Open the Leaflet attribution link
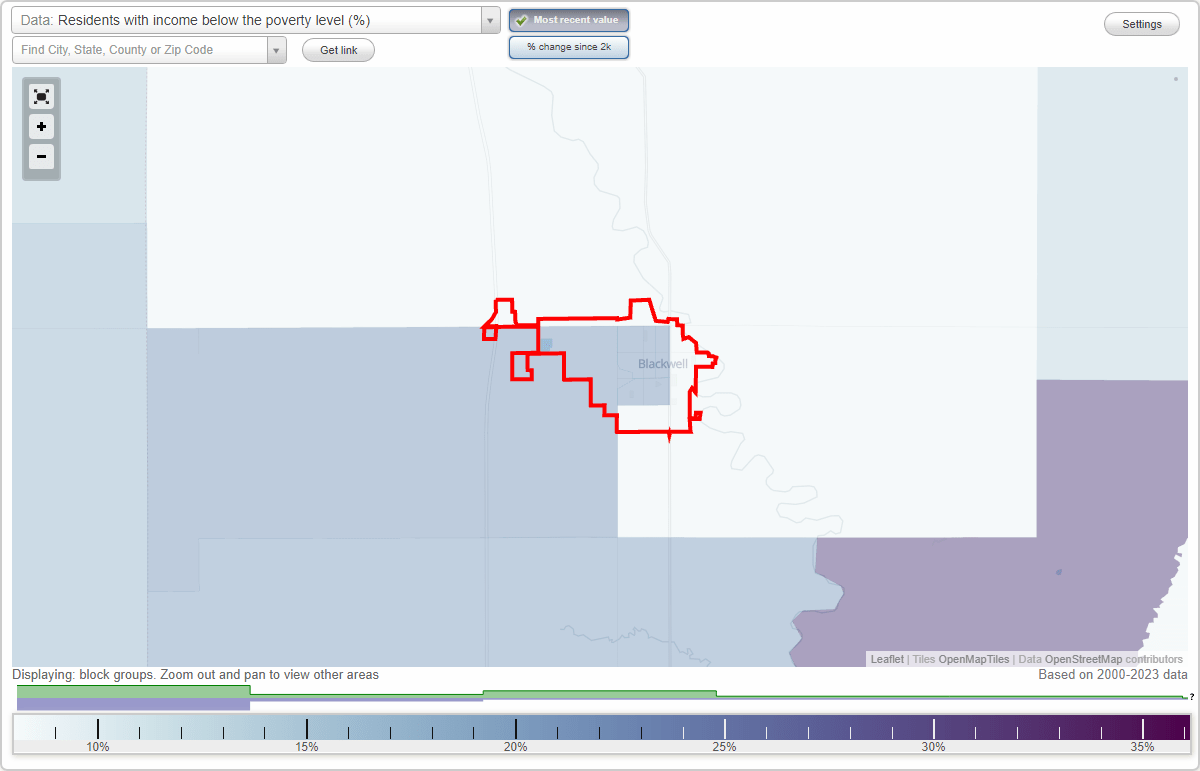Viewport: 1200px width, 771px height. tap(886, 659)
